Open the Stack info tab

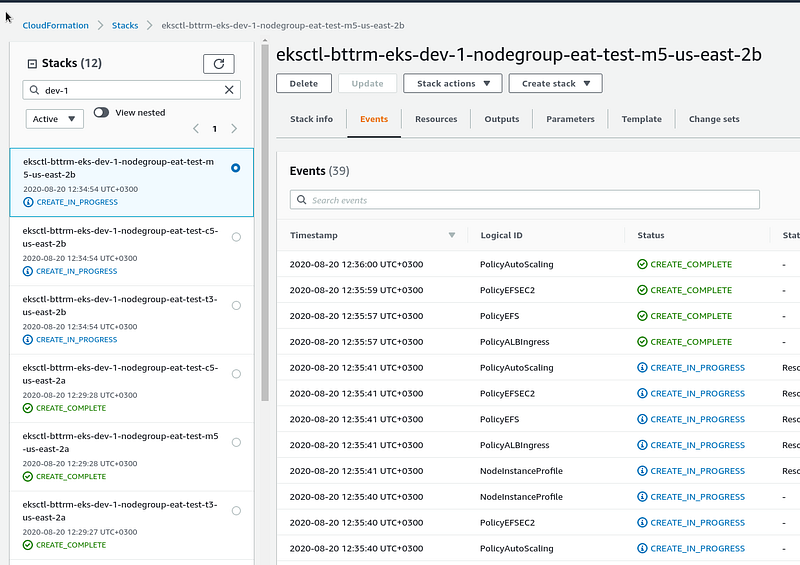311,119
